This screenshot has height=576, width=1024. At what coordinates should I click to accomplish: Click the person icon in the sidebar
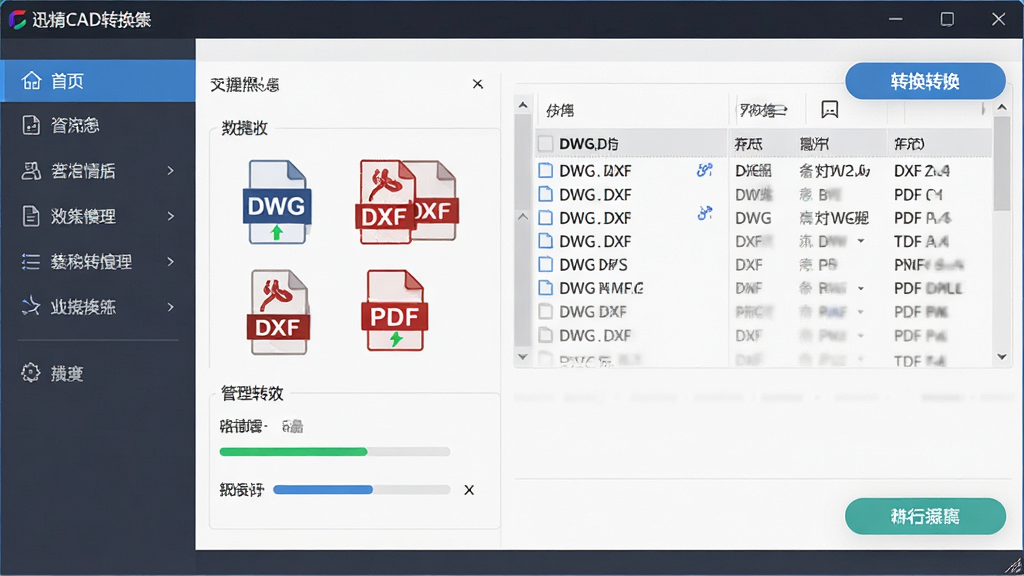[x=31, y=170]
